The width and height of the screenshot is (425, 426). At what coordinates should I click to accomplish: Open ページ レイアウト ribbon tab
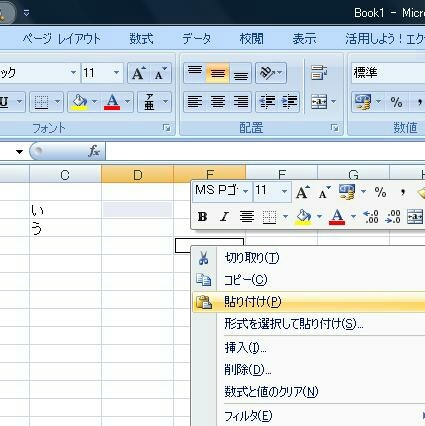[x=61, y=39]
